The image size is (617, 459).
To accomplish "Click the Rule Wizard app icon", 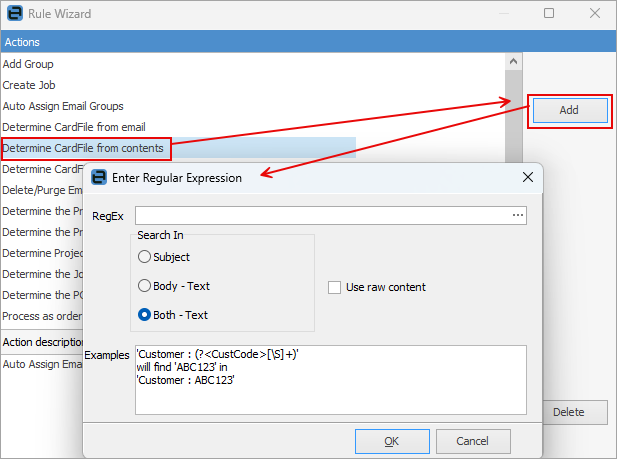I will click(x=15, y=13).
